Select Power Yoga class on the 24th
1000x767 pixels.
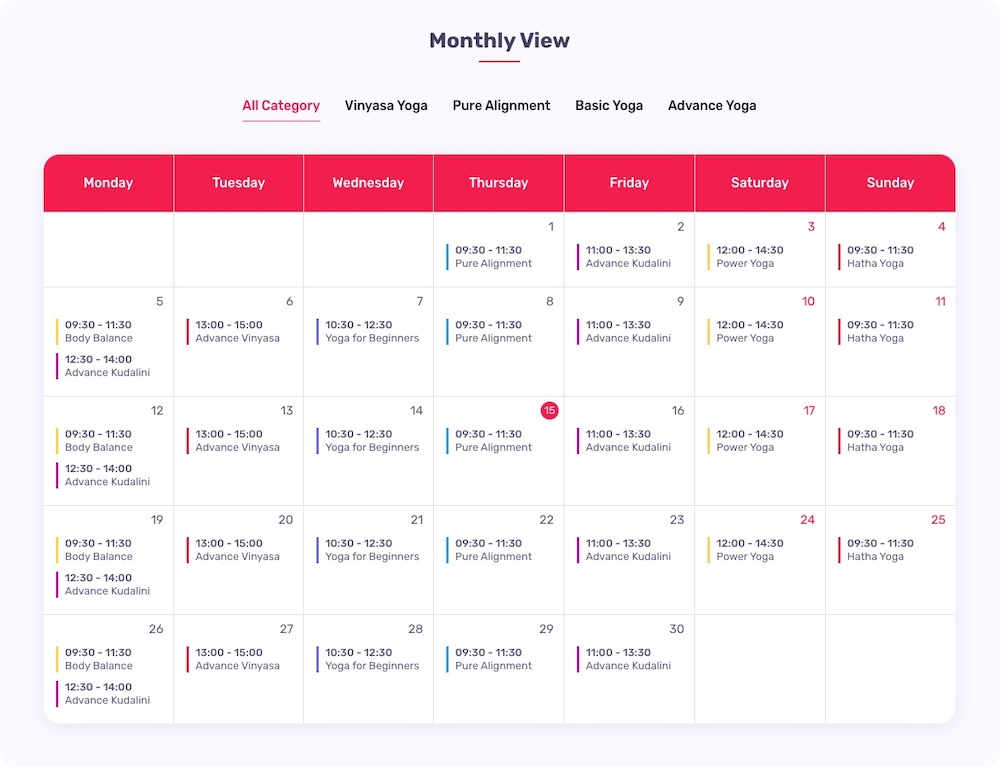749,550
